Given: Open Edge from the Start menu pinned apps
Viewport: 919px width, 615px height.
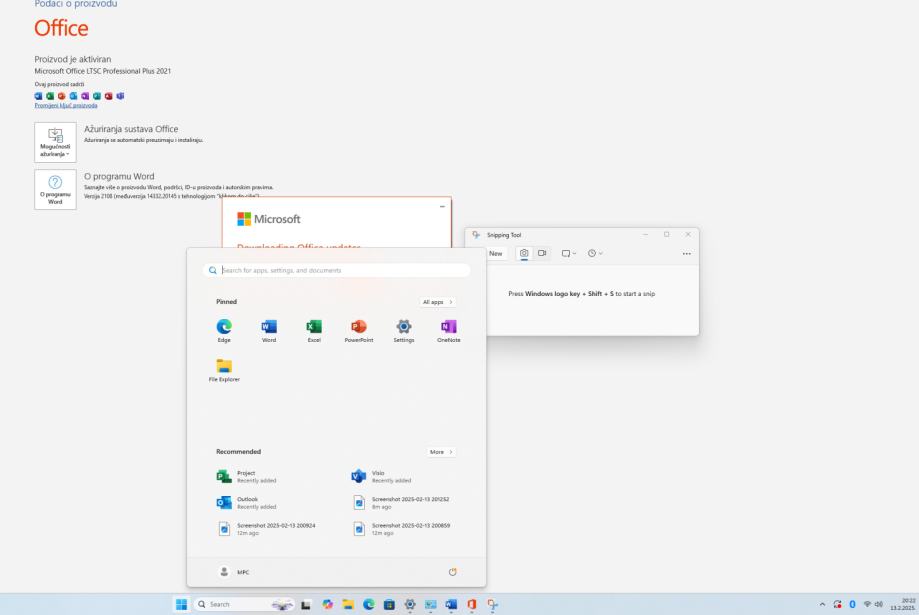Looking at the screenshot, I should 224,330.
